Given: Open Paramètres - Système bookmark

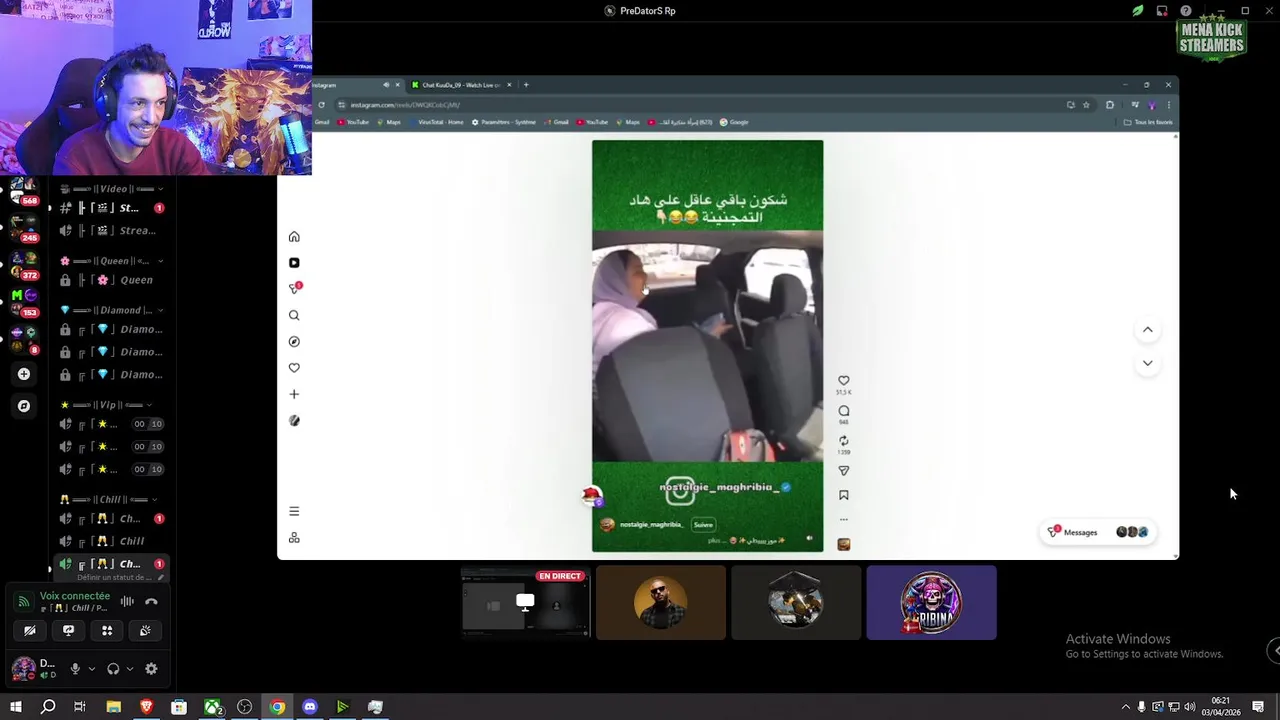Looking at the screenshot, I should (504, 122).
